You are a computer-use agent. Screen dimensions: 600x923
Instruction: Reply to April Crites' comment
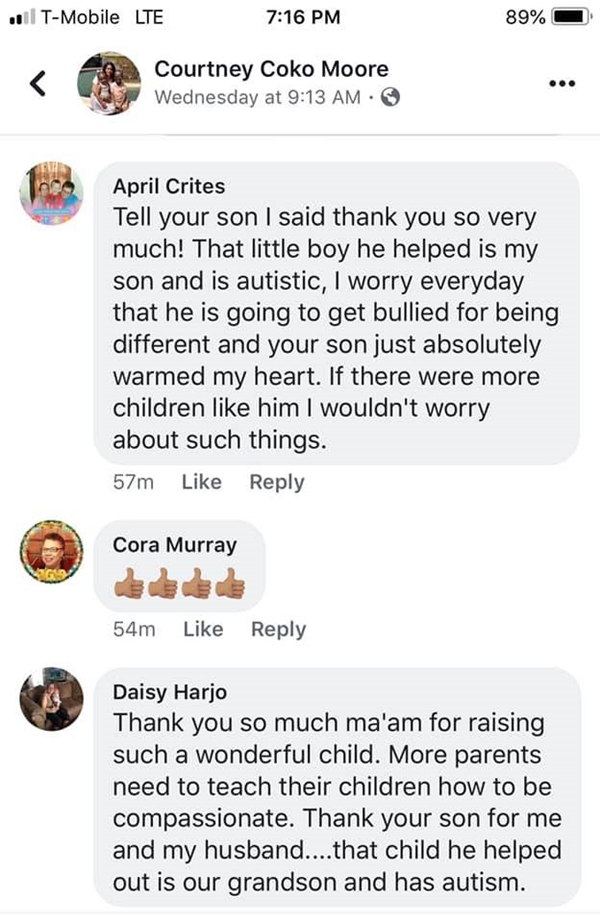[x=276, y=482]
